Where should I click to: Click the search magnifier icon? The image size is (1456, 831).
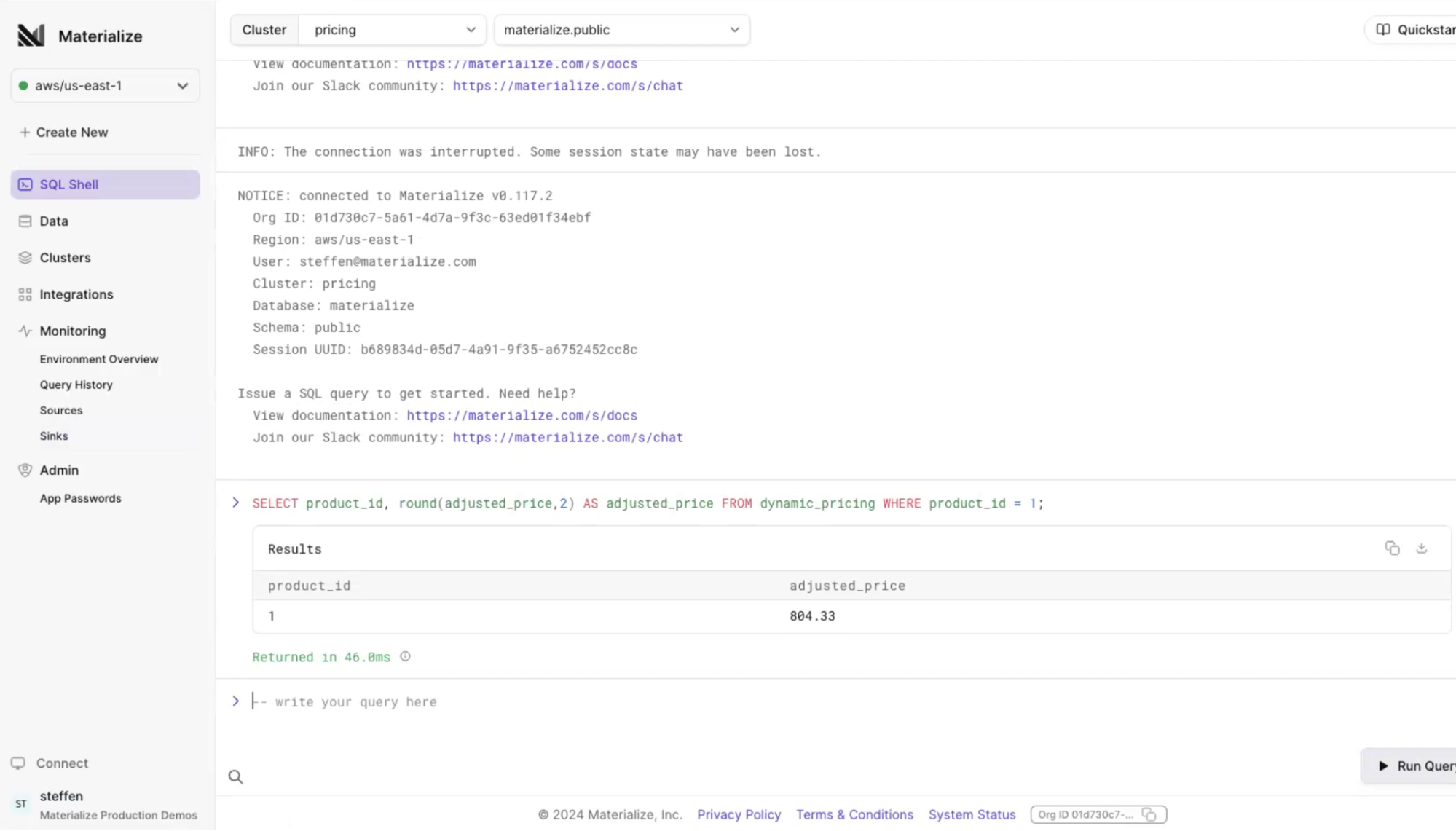pyautogui.click(x=235, y=776)
